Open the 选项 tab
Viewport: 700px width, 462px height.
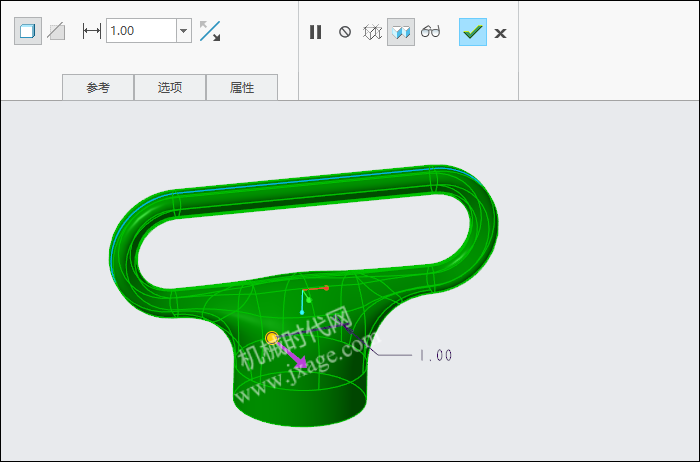(x=170, y=87)
